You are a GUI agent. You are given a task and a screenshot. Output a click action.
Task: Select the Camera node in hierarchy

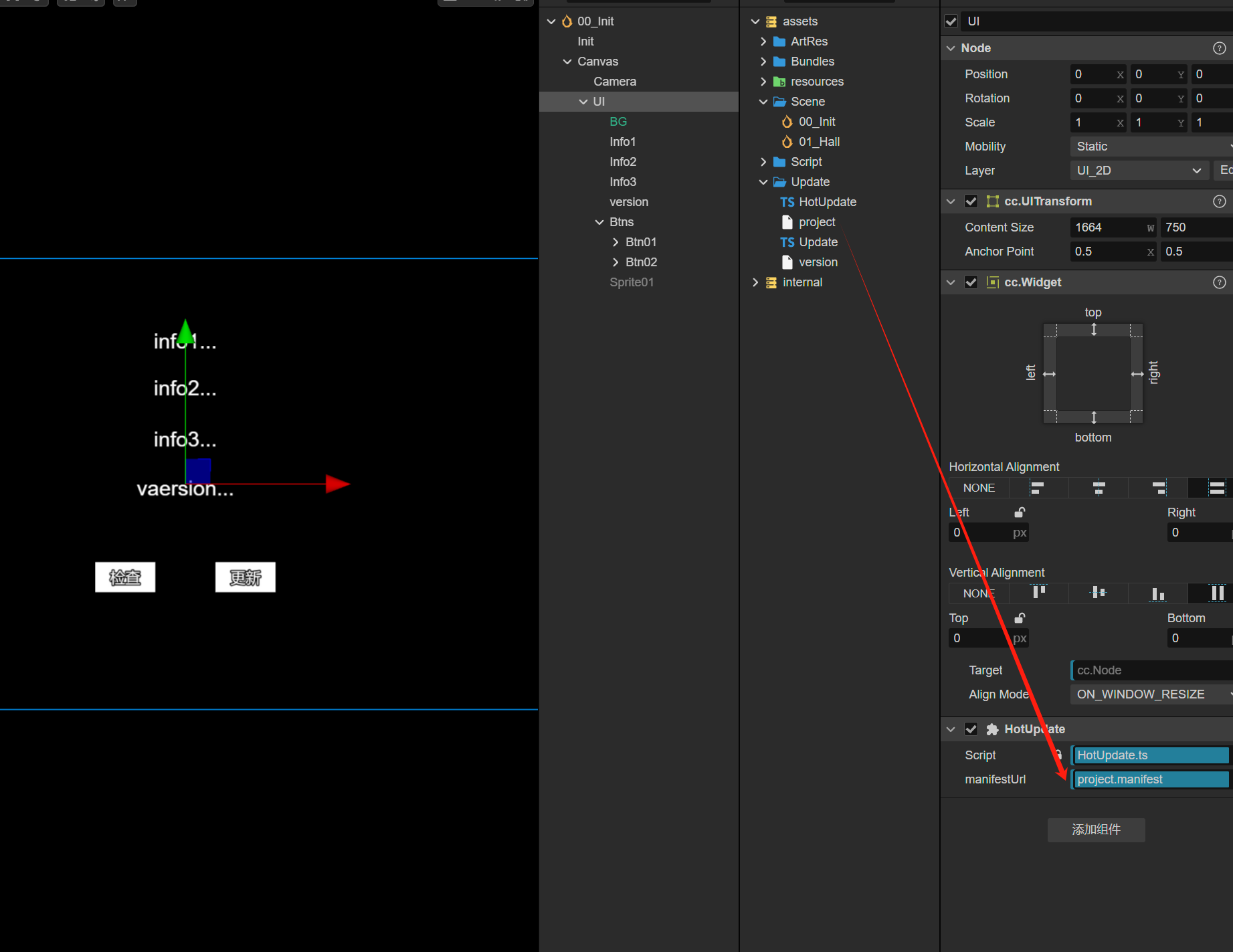click(x=615, y=82)
